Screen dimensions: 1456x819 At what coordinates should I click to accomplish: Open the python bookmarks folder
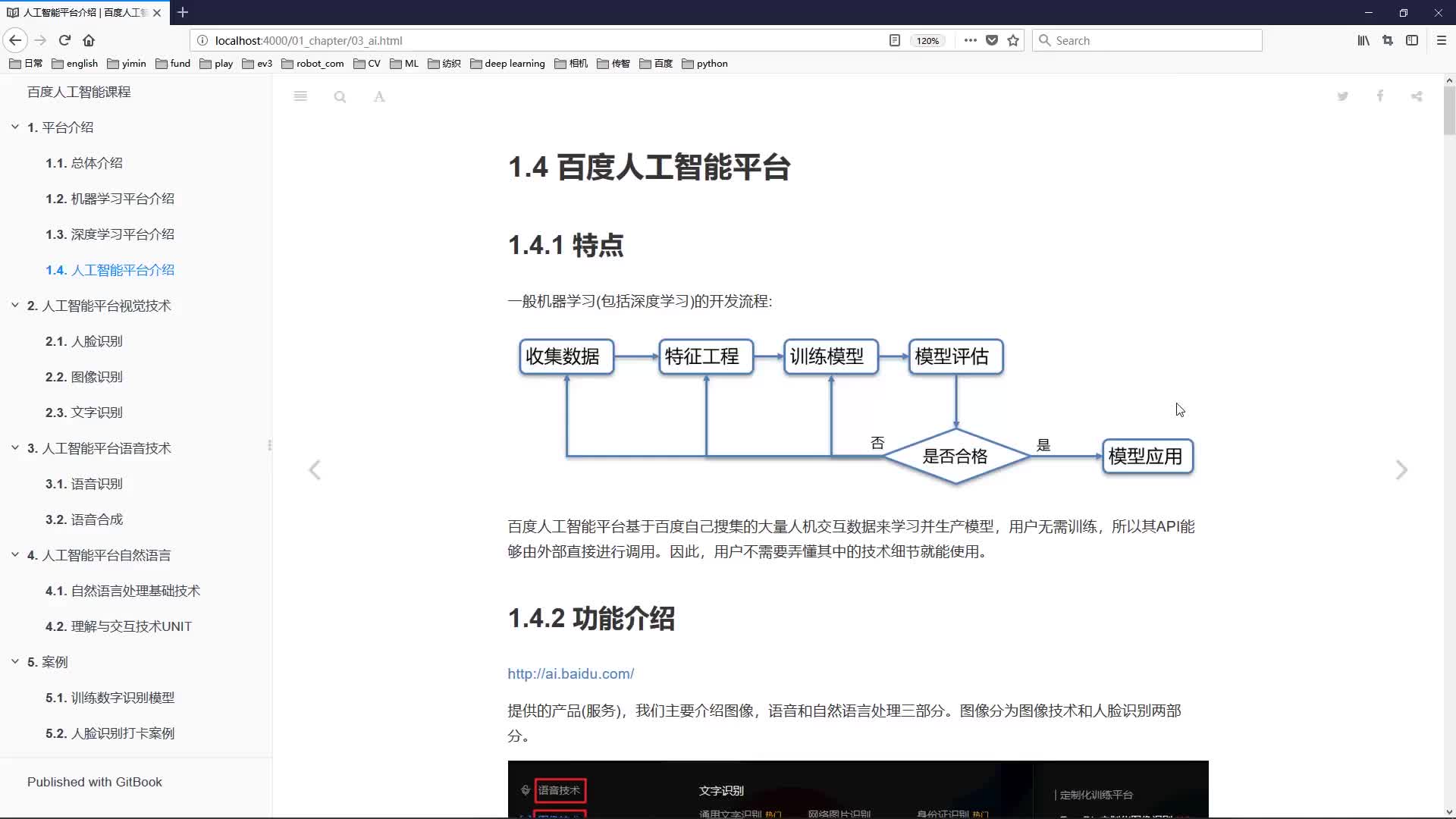pos(704,64)
